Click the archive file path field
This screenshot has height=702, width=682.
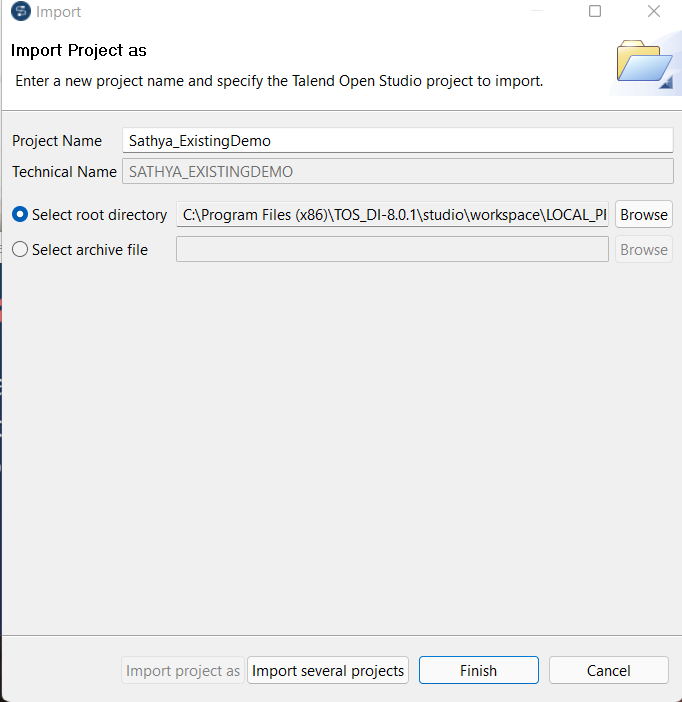point(392,249)
